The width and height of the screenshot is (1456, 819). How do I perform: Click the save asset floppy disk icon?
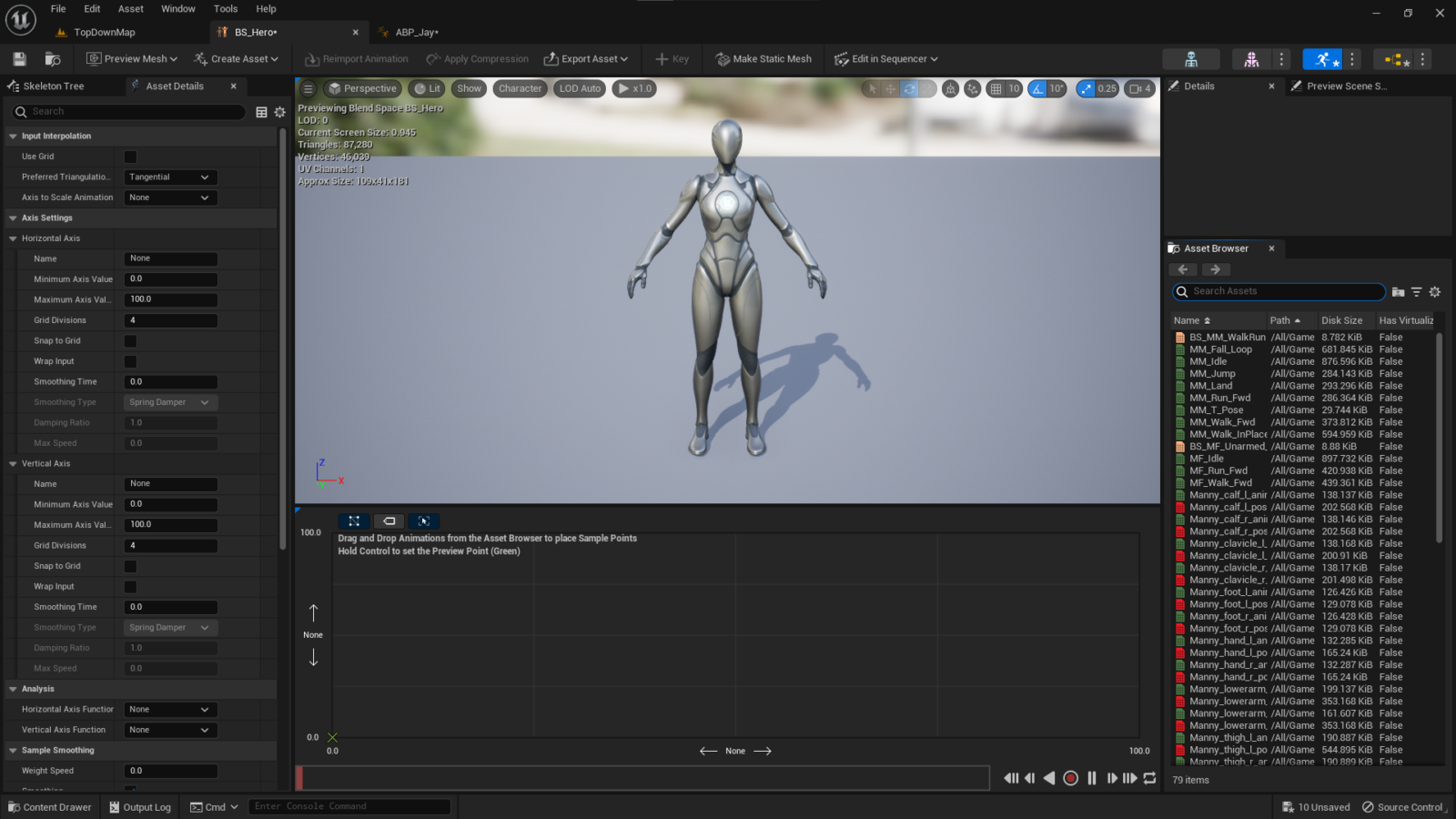19,59
